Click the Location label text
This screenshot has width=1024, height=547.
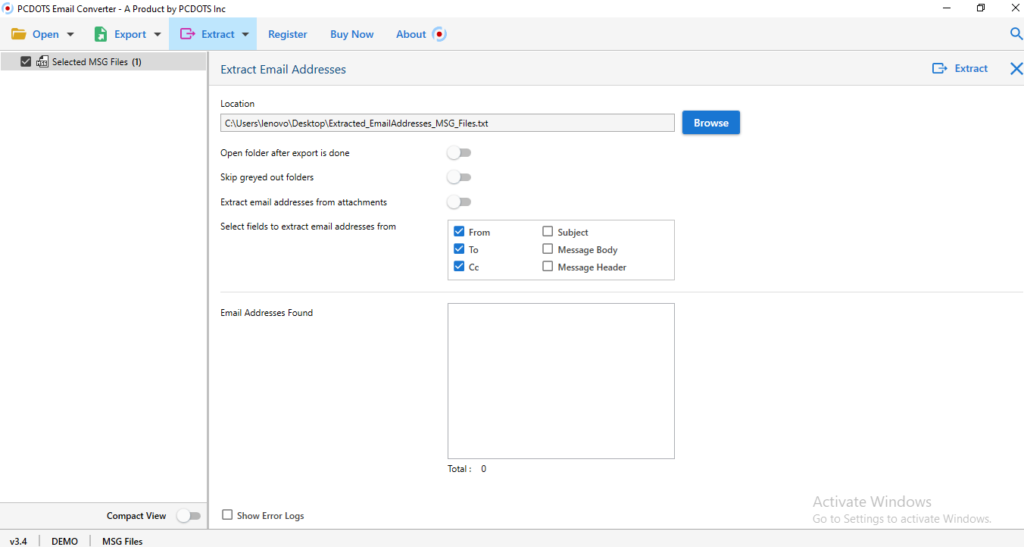click(237, 104)
